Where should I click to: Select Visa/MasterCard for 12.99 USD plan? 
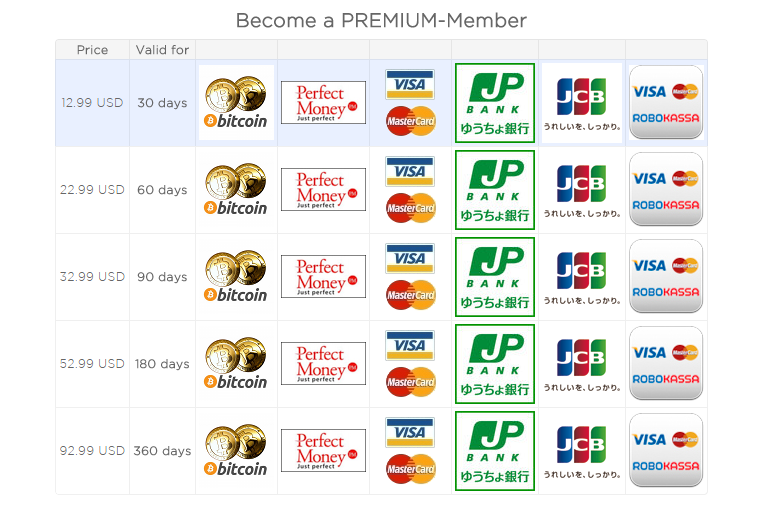pyautogui.click(x=410, y=103)
